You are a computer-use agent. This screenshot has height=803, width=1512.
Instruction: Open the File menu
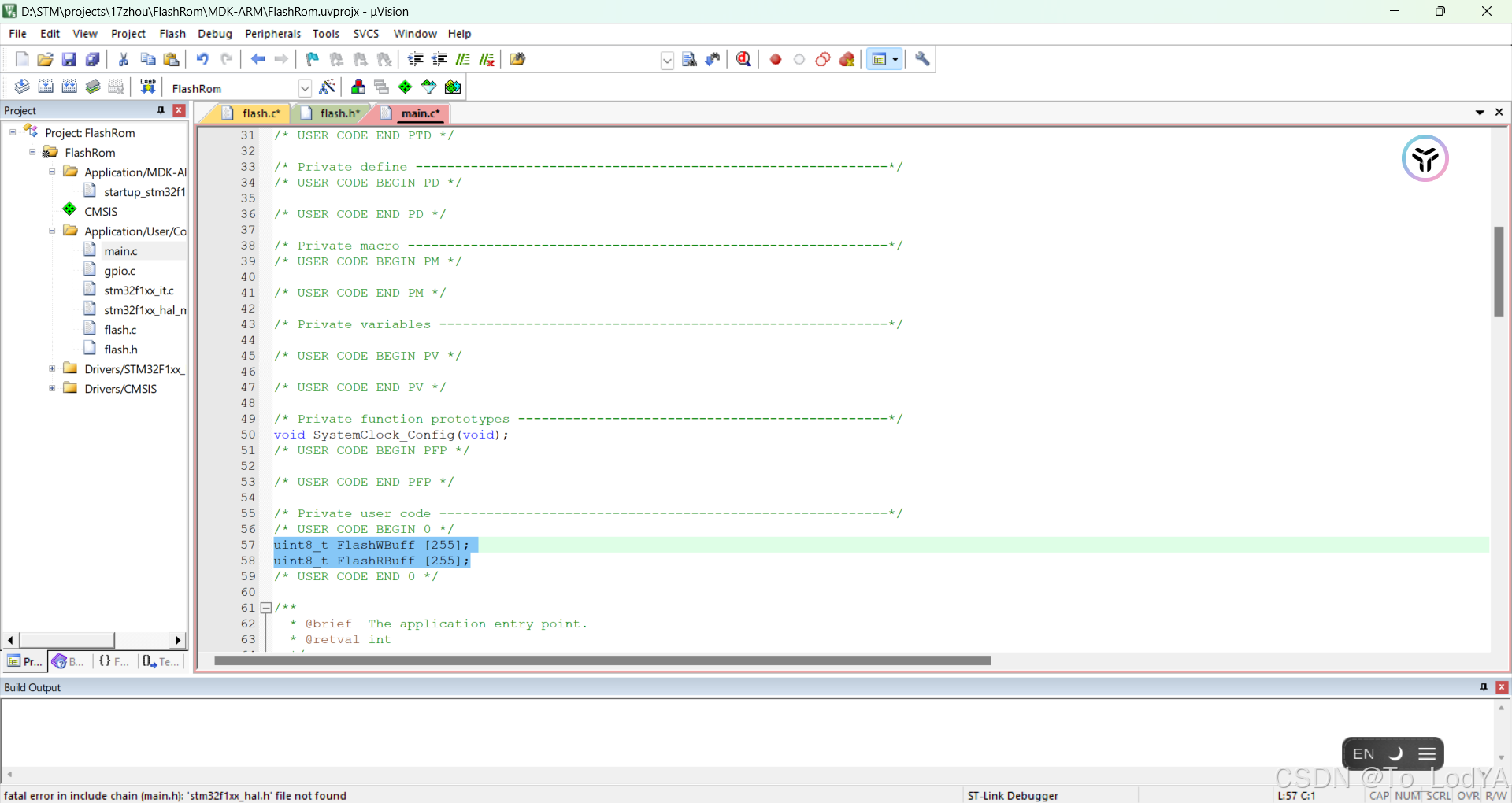[17, 34]
